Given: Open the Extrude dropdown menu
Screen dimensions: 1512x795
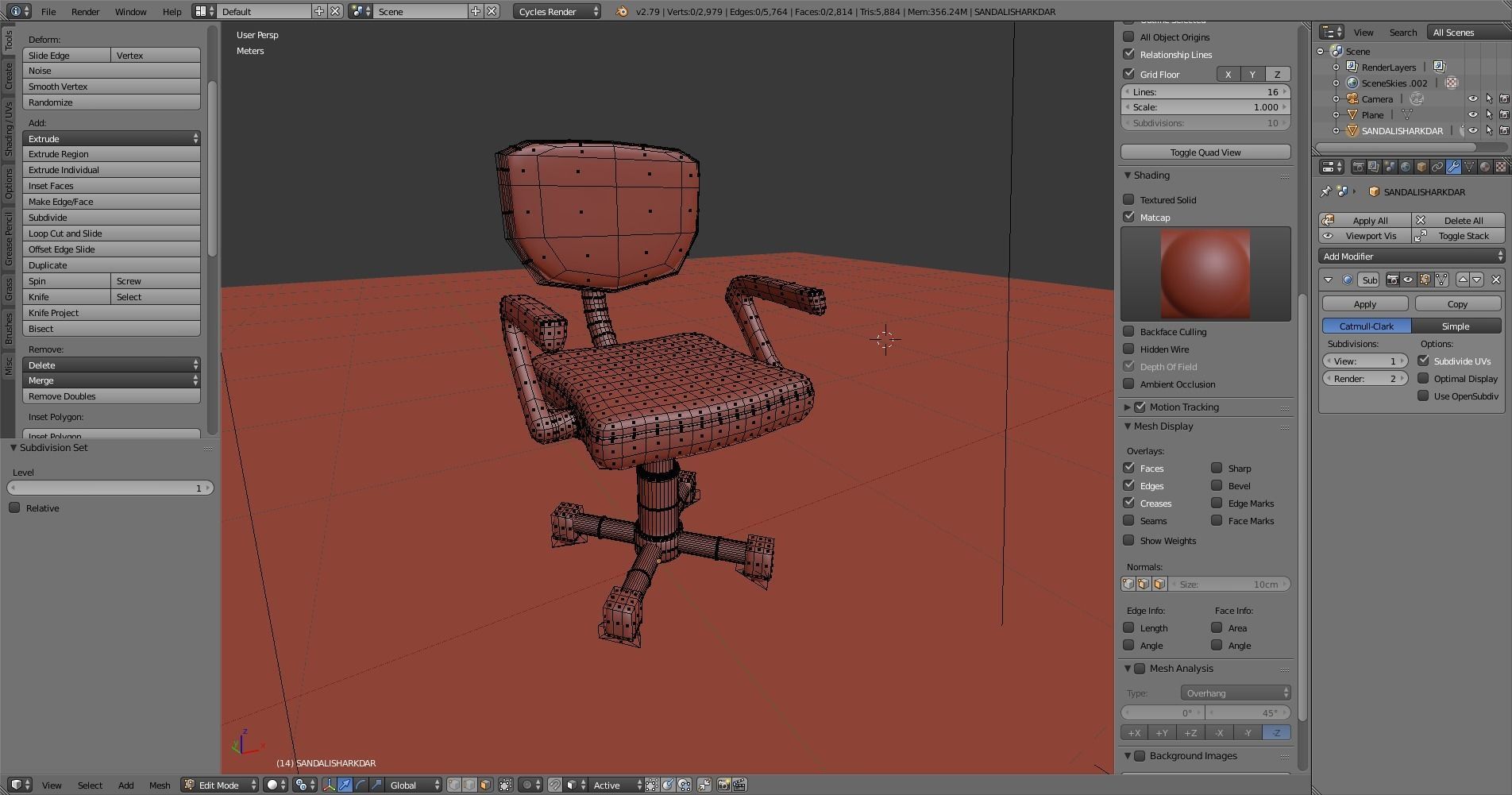Looking at the screenshot, I should coord(111,138).
